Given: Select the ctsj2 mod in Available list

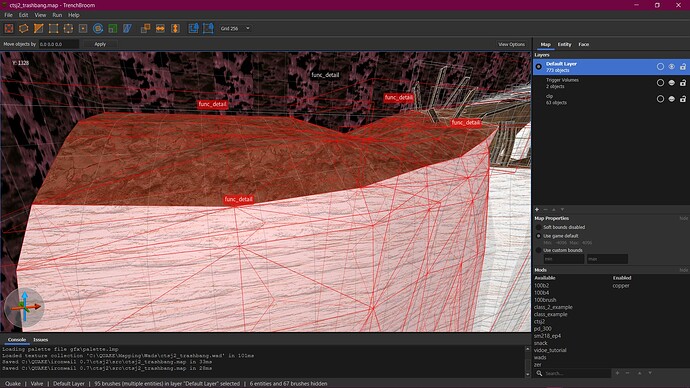Looking at the screenshot, I should tap(539, 322).
